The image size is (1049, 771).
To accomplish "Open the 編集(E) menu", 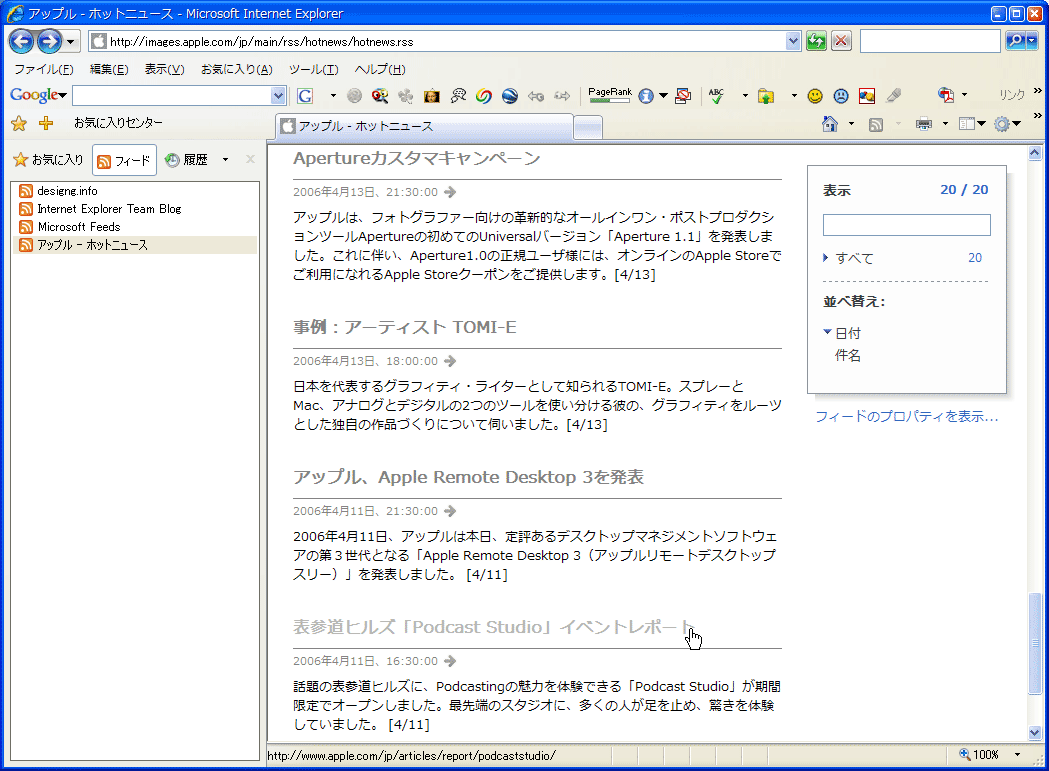I will pyautogui.click(x=109, y=70).
